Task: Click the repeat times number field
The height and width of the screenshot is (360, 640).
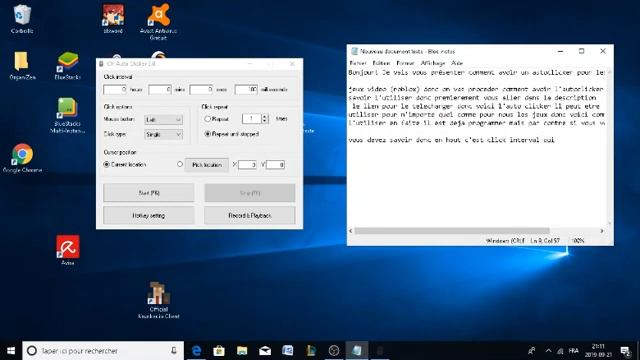Action: pyautogui.click(x=252, y=119)
